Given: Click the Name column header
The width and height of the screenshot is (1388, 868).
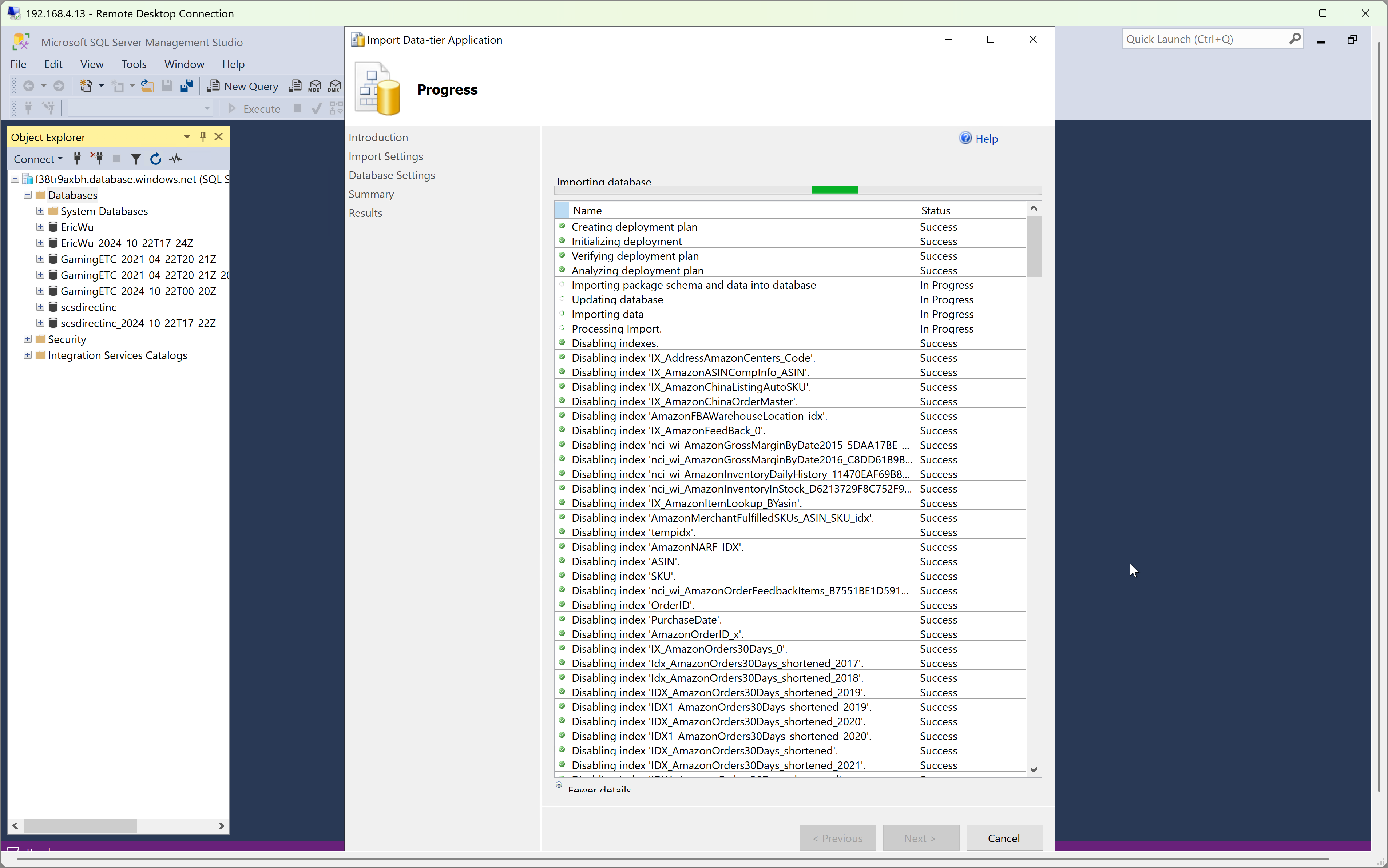Looking at the screenshot, I should point(742,211).
